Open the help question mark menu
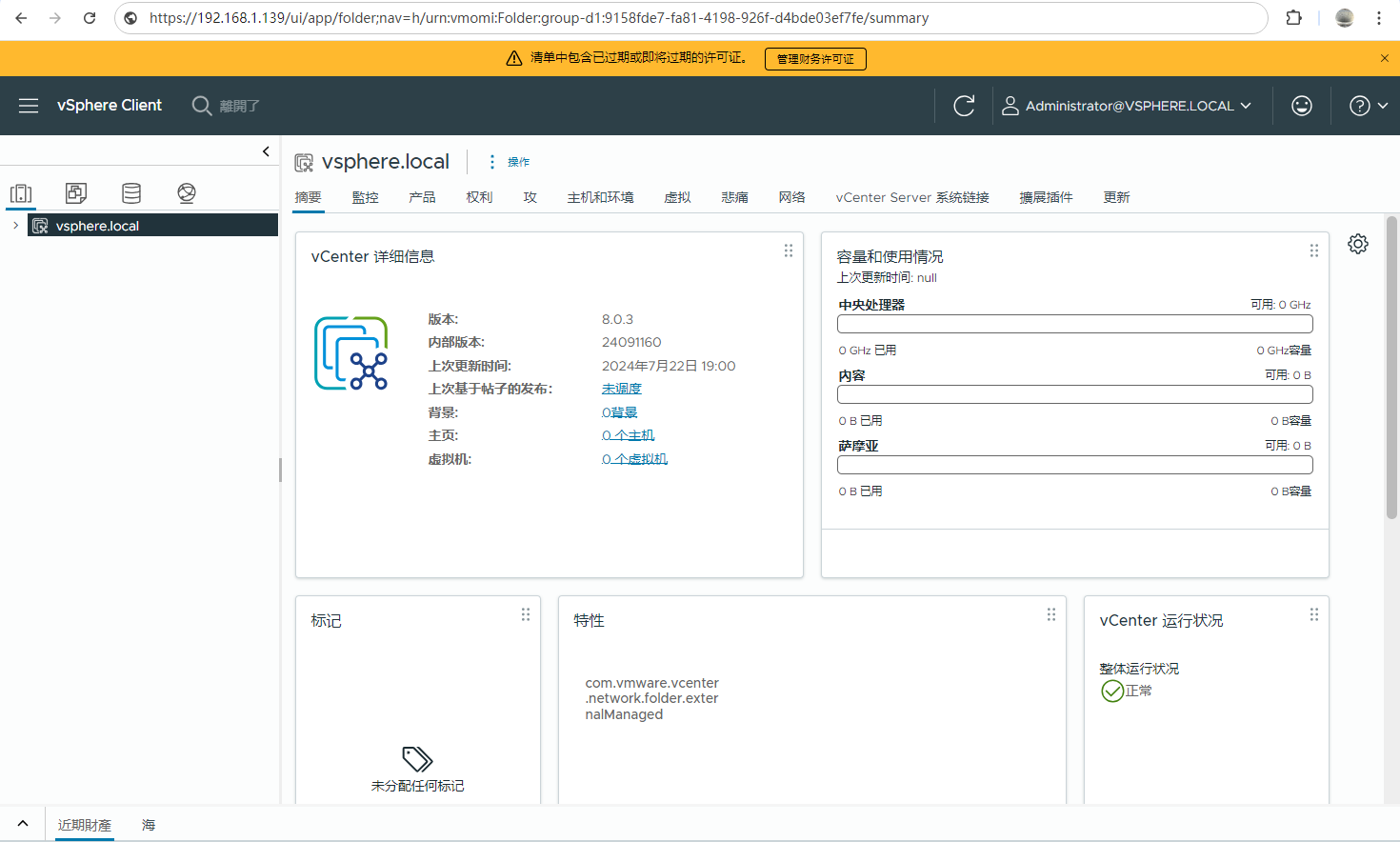Viewport: 1400px width, 842px height. pyautogui.click(x=1369, y=106)
